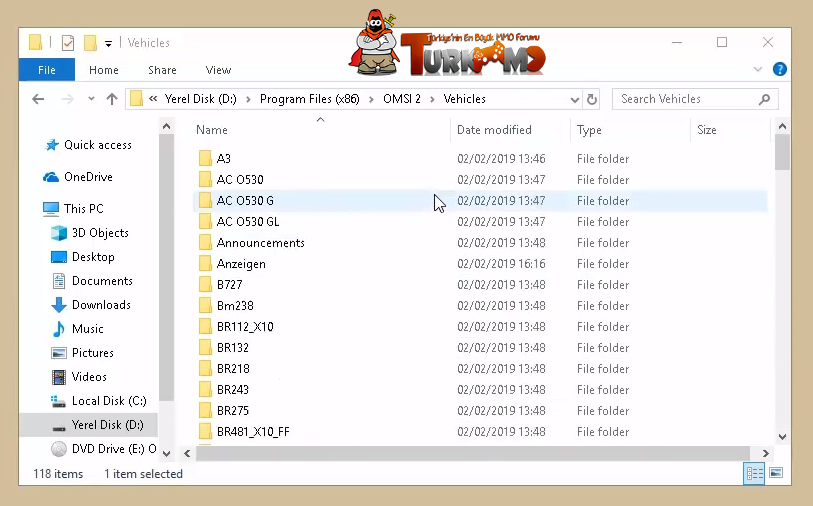Sort by the Size column header
The height and width of the screenshot is (506, 813).
pos(707,130)
